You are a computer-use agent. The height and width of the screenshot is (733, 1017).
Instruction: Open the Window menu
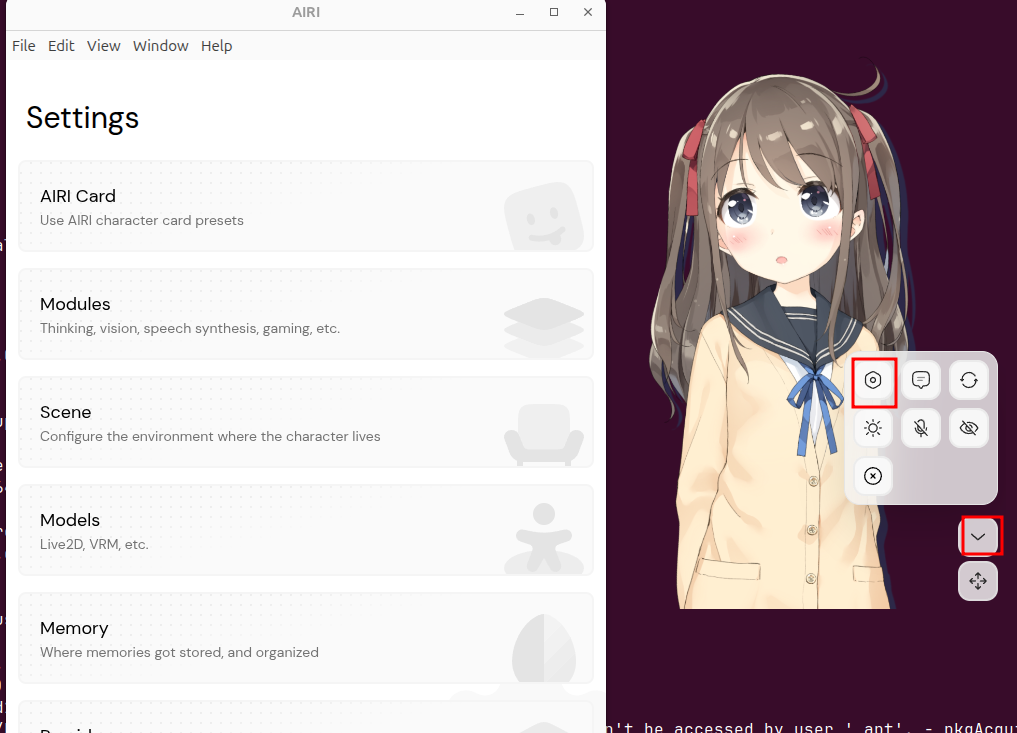click(x=160, y=46)
